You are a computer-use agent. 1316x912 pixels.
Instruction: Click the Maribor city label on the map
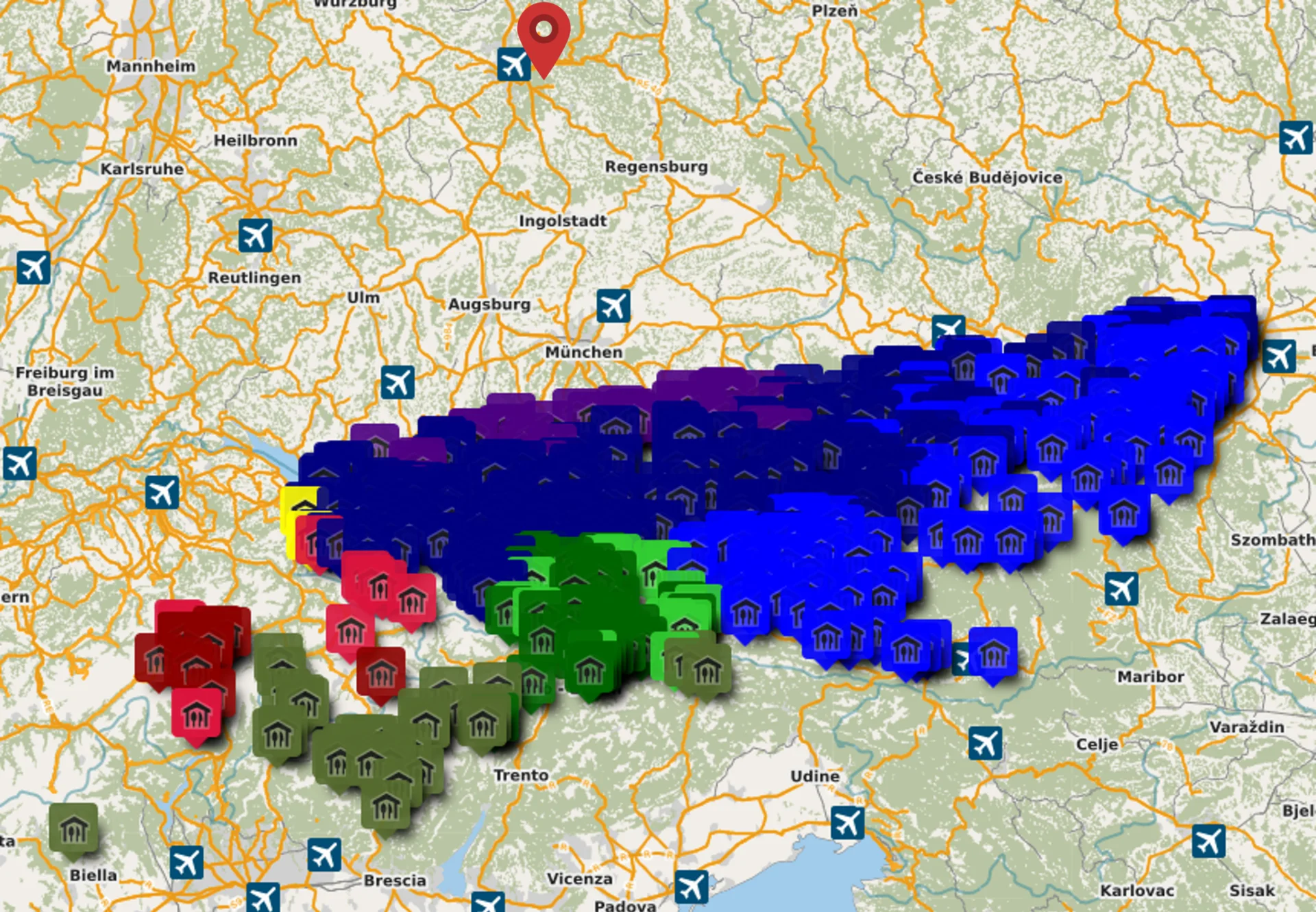coord(1151,675)
